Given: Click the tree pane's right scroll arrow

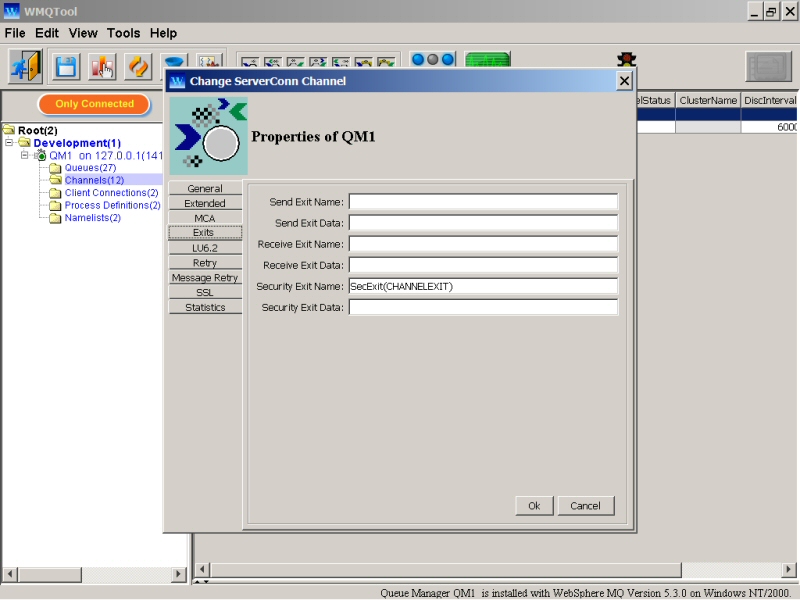Looking at the screenshot, I should [x=178, y=574].
